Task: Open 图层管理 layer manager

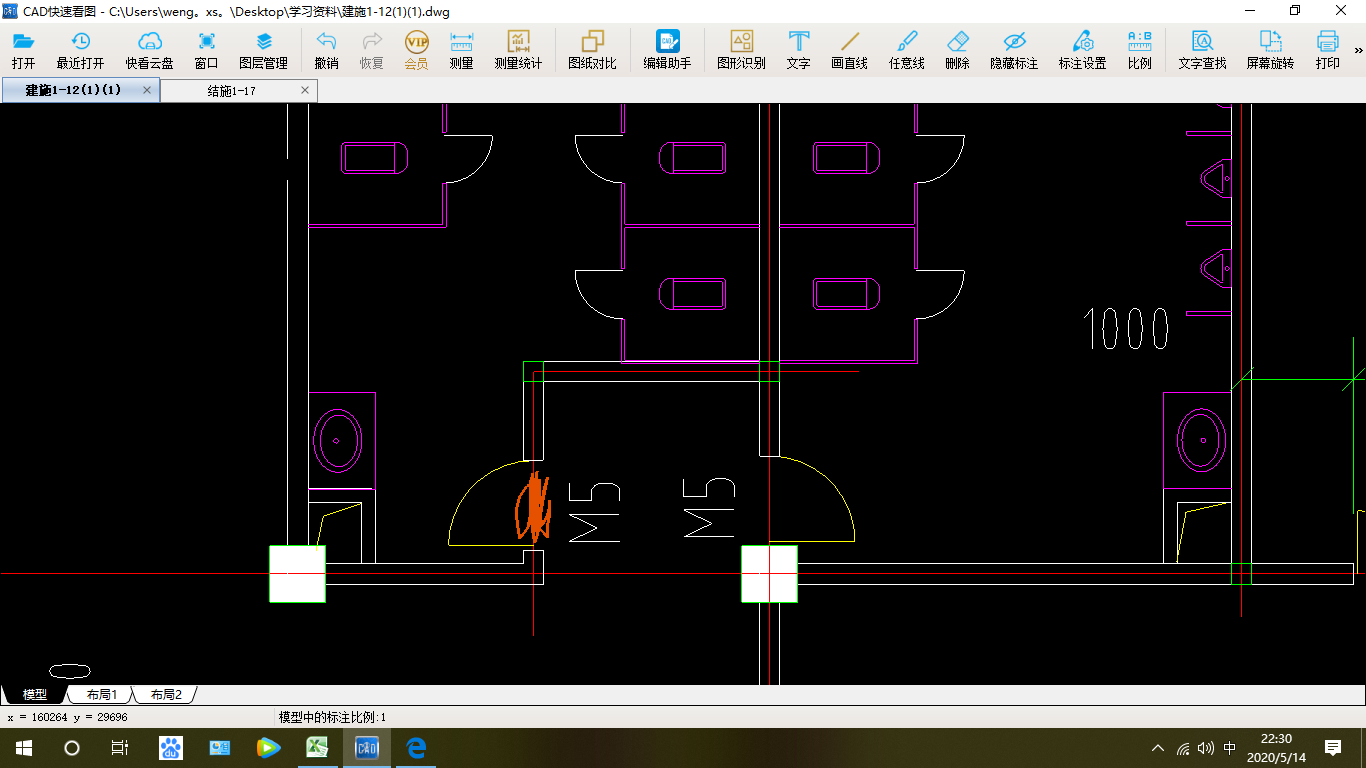Action: 263,50
